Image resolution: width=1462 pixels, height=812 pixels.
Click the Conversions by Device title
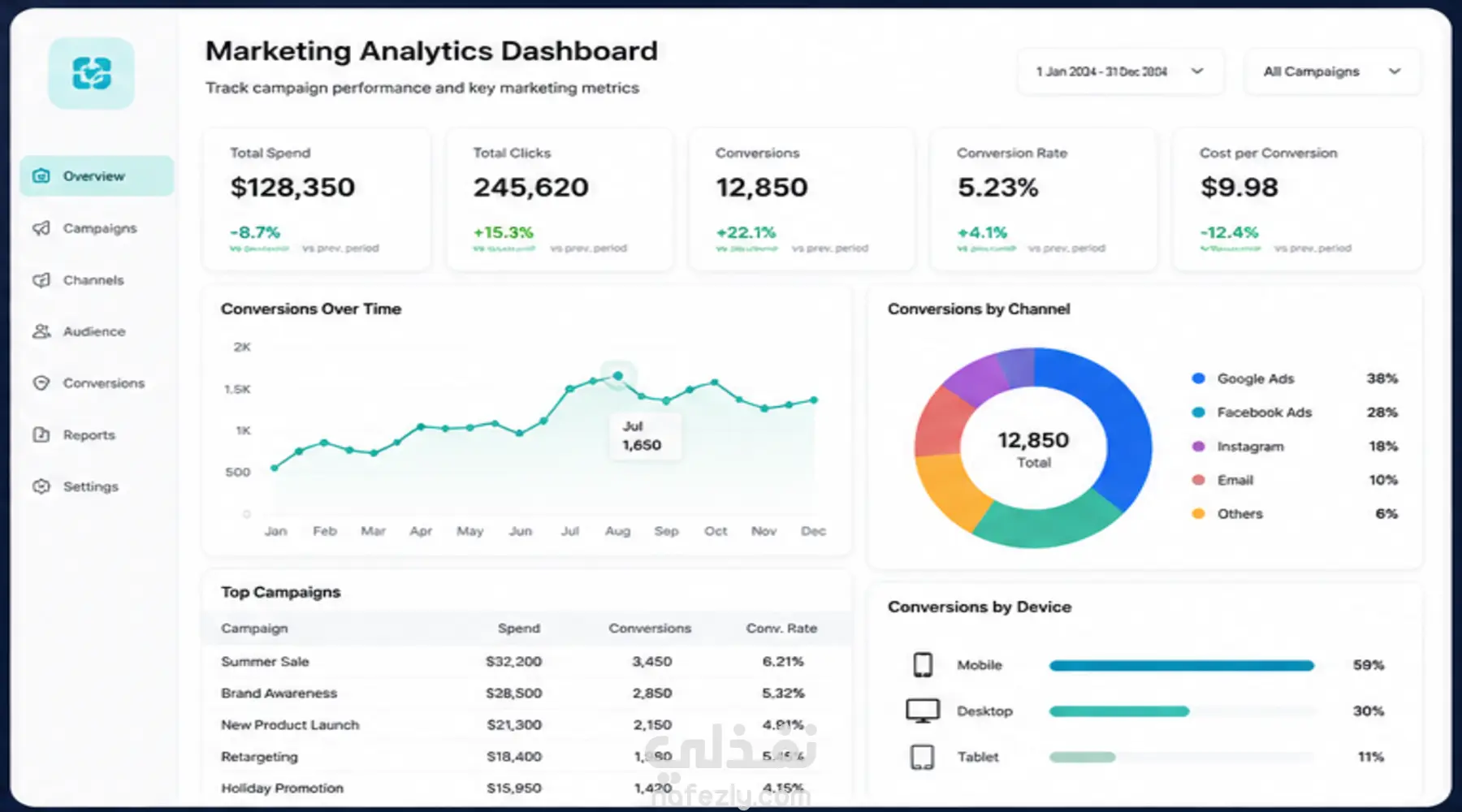980,607
